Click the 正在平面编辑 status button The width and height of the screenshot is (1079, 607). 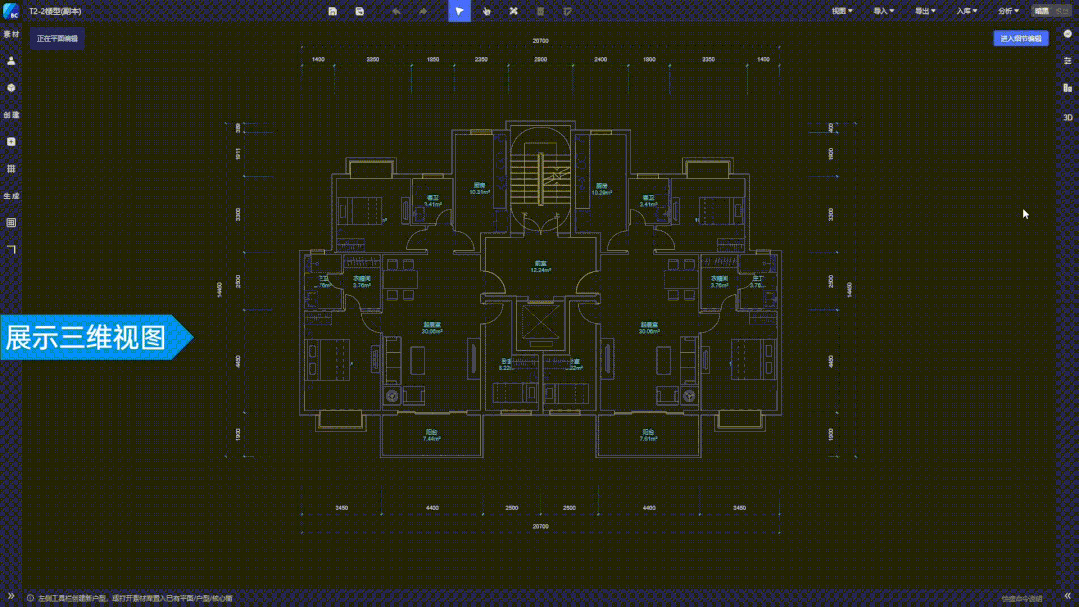coord(57,38)
